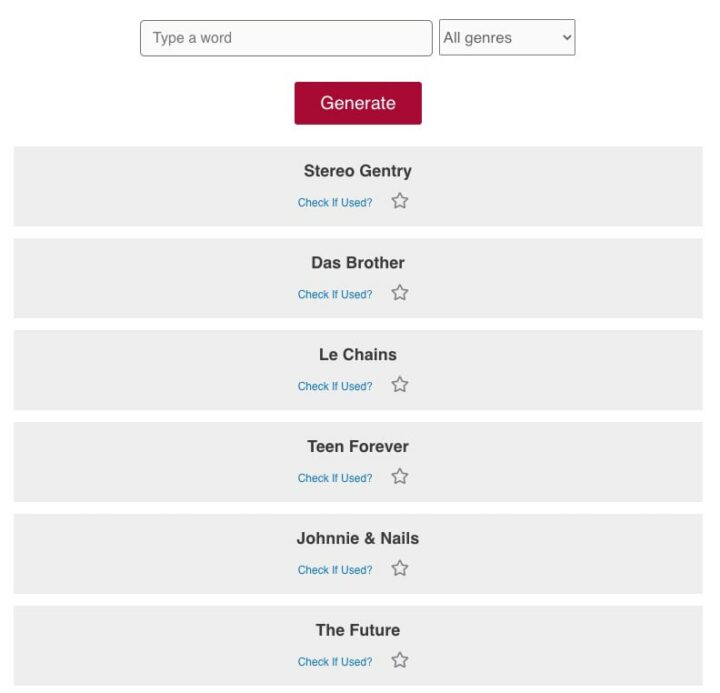Image resolution: width=720 pixels, height=693 pixels.
Task: Check if The Future is used
Action: point(335,662)
